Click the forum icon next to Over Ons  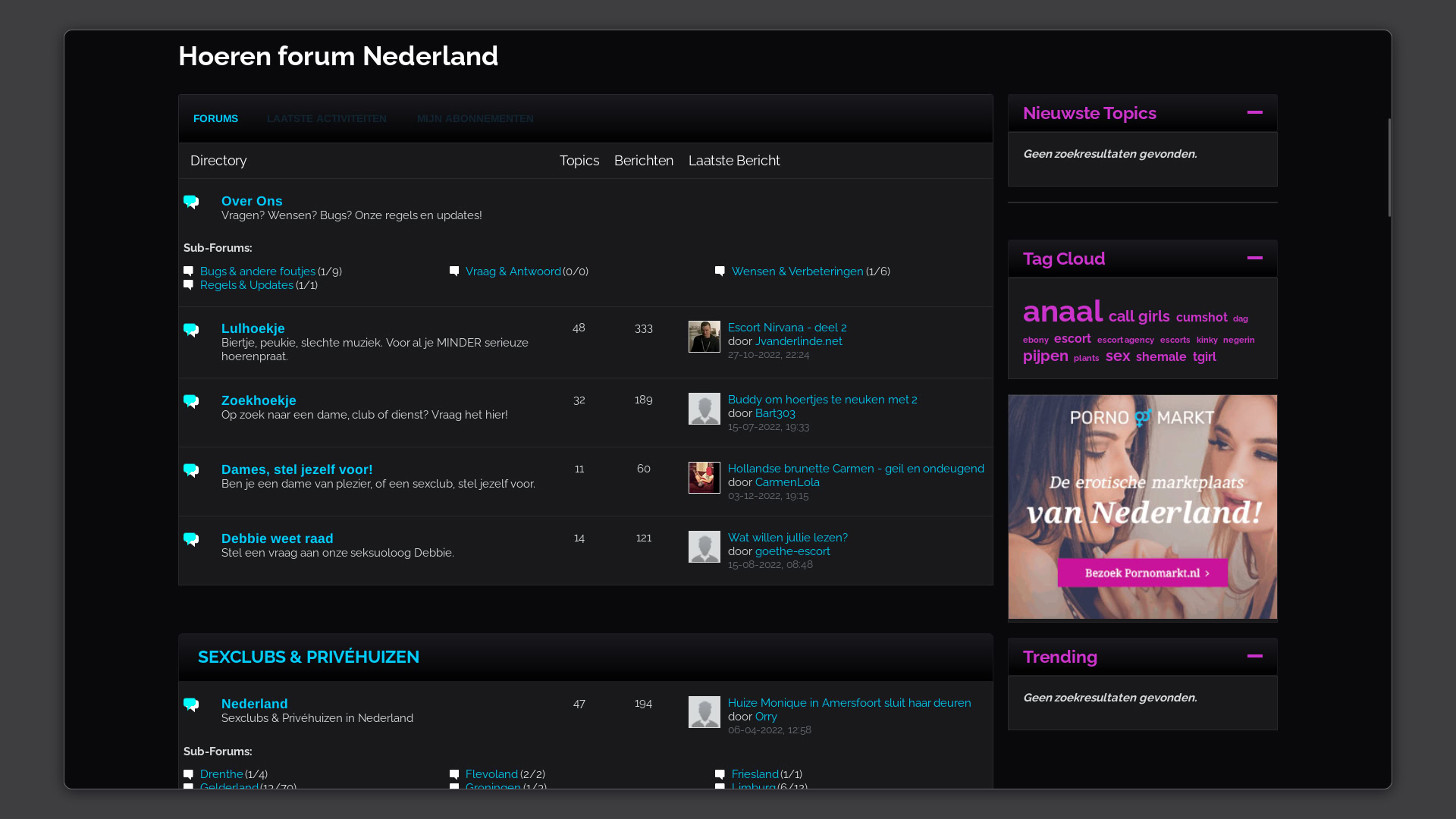point(191,202)
